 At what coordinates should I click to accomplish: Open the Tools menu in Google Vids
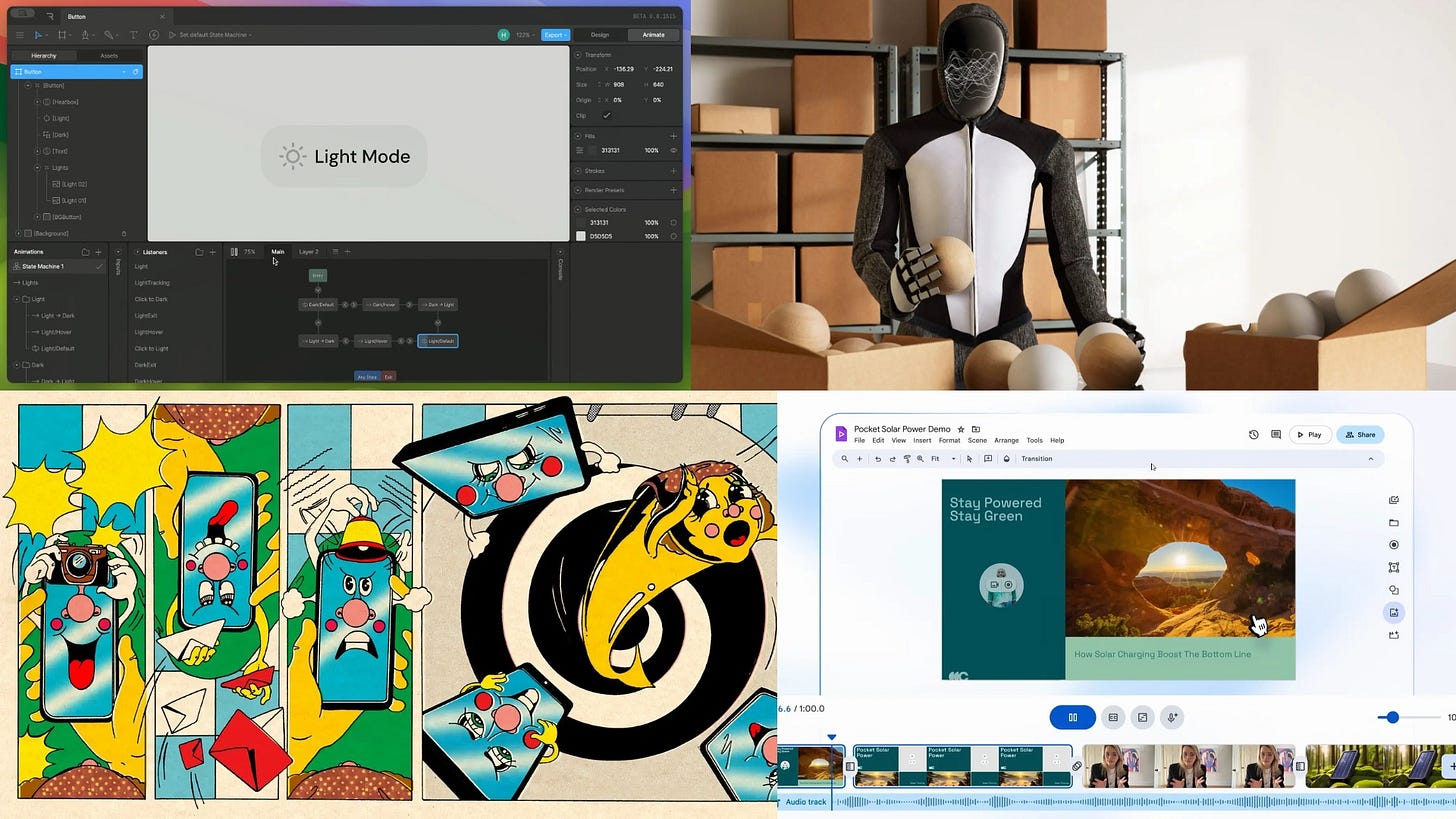(1034, 440)
